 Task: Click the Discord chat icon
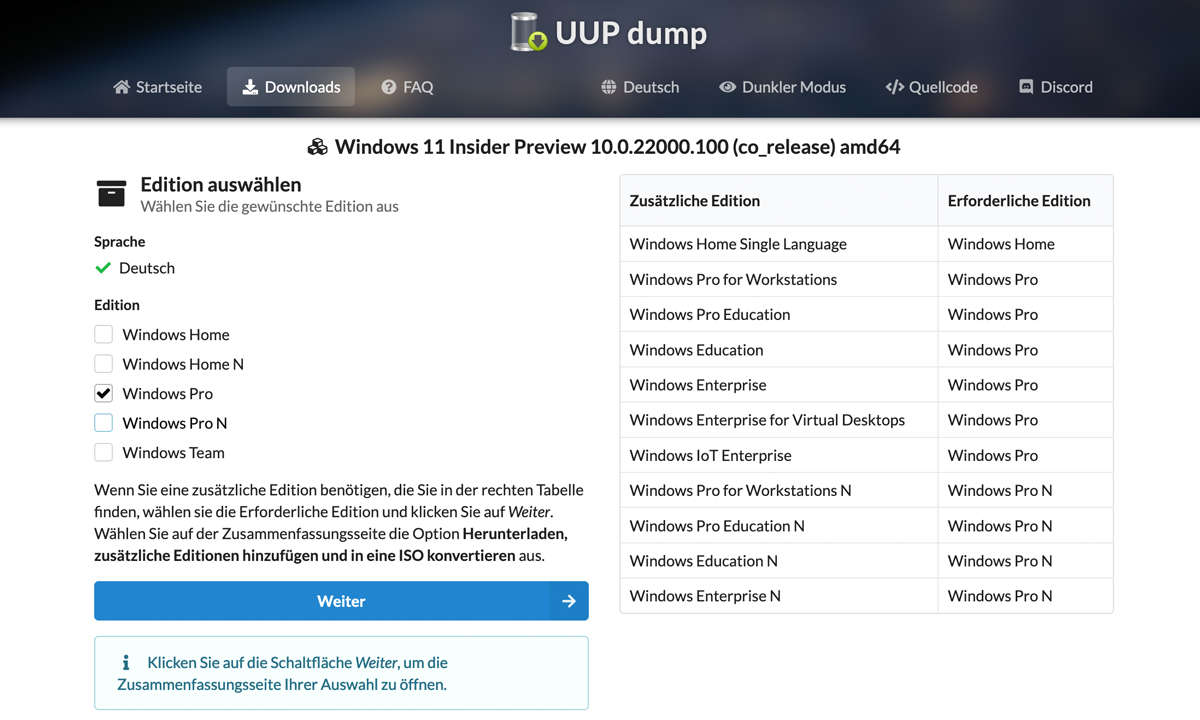(x=1026, y=87)
